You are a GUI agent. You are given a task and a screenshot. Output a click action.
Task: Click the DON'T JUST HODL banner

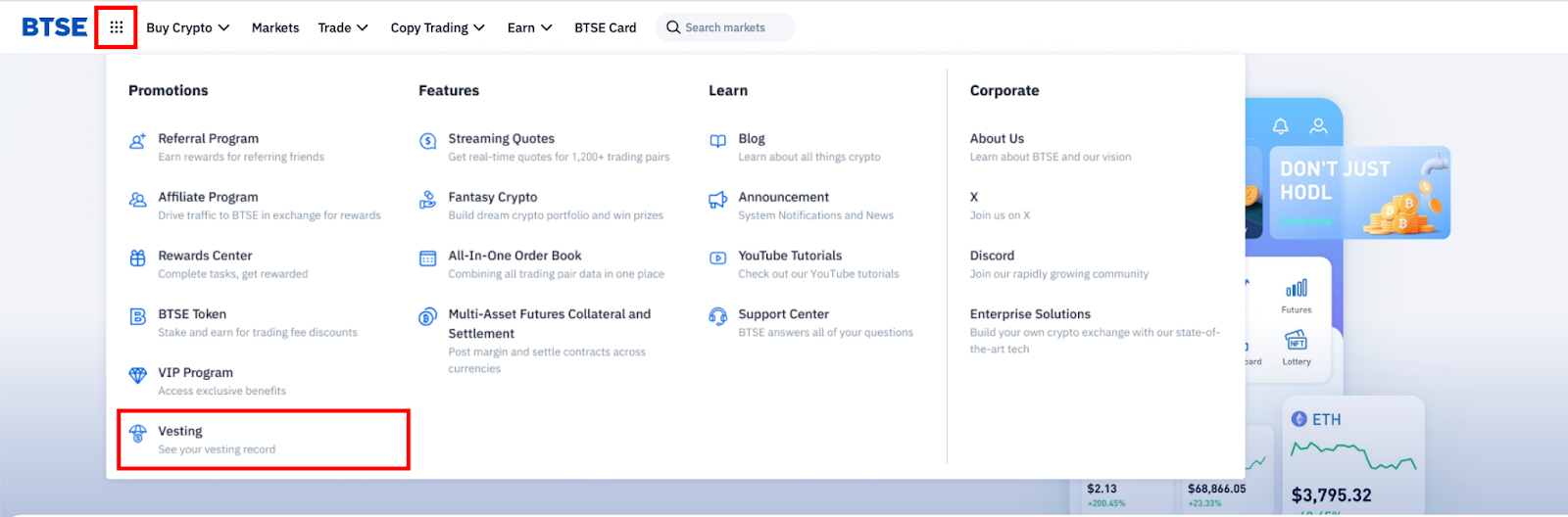pyautogui.click(x=1359, y=193)
